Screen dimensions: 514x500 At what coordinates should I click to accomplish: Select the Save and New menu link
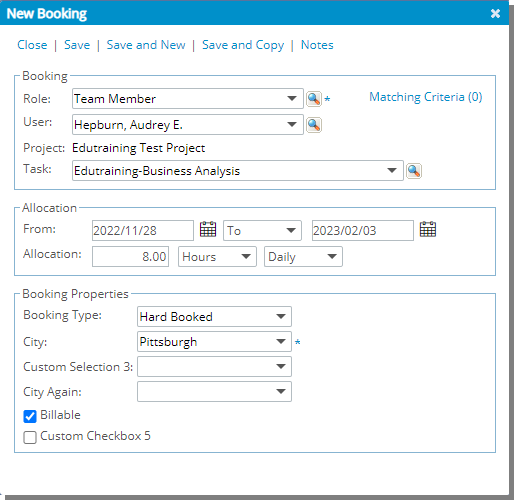(x=146, y=45)
